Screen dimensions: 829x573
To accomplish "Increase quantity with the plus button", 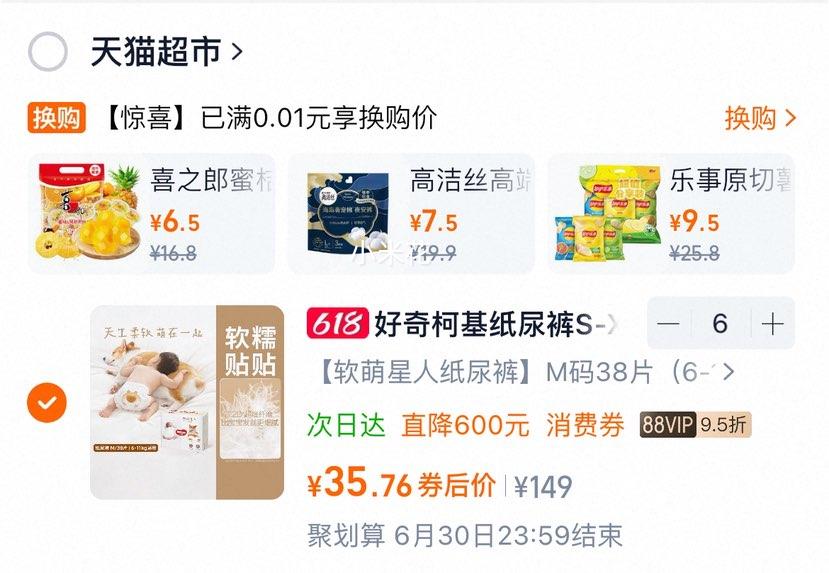I will click(772, 324).
